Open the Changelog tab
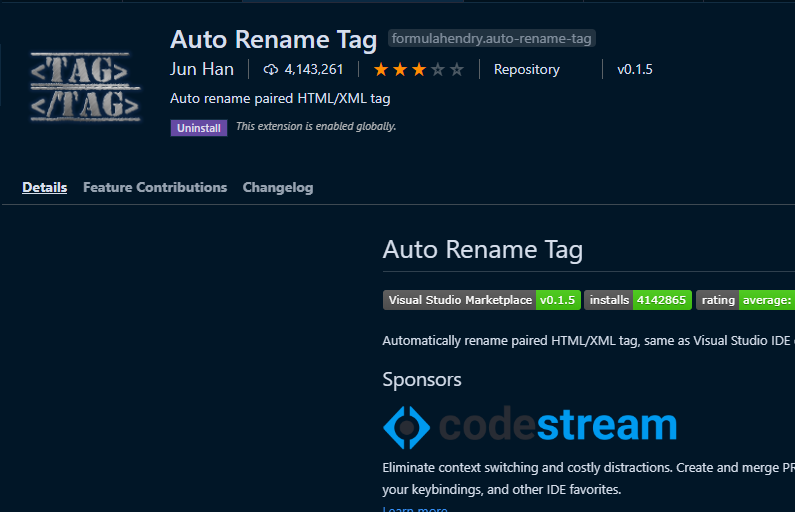This screenshot has height=512, width=795. pyautogui.click(x=278, y=188)
